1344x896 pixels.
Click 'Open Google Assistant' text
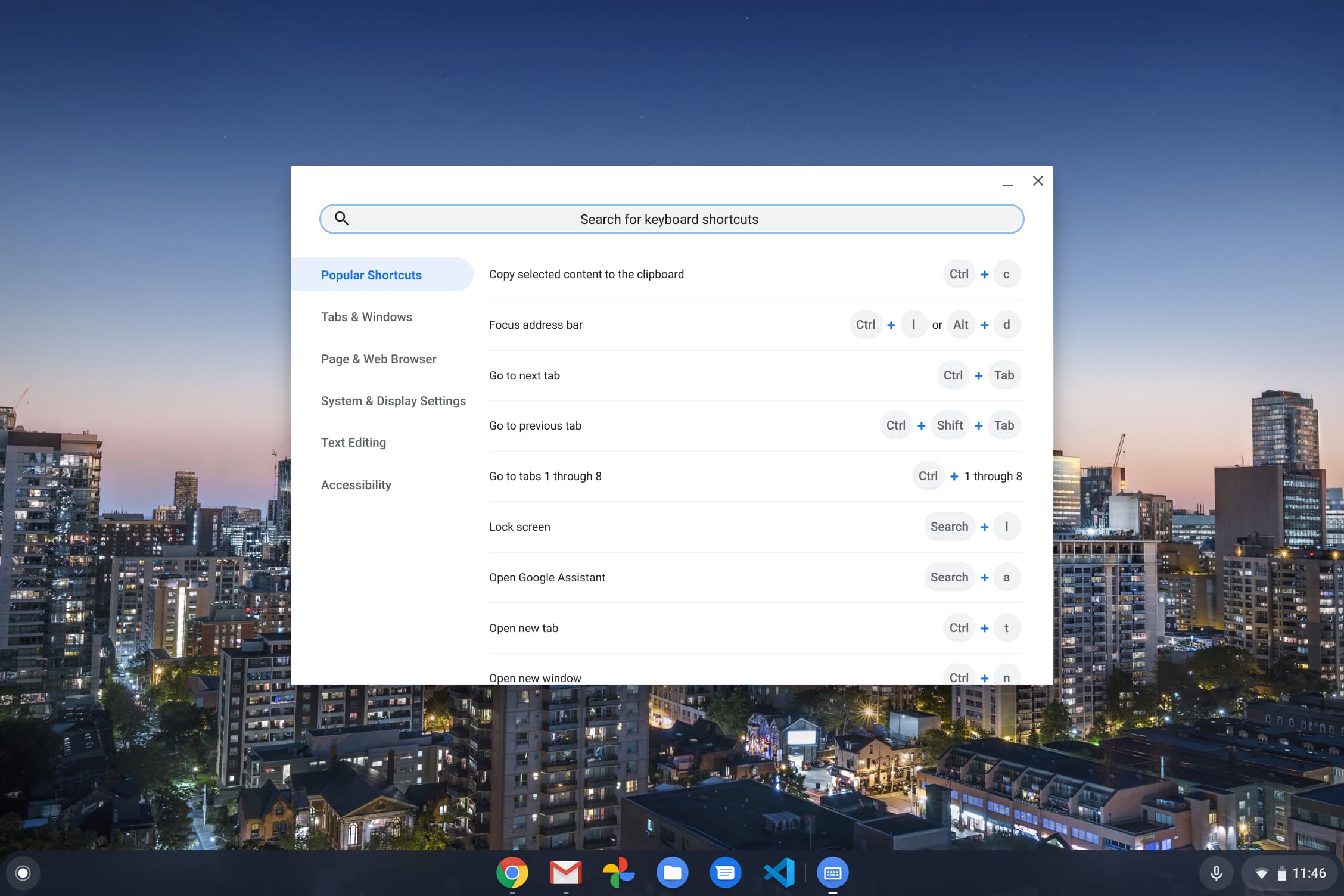coord(547,577)
